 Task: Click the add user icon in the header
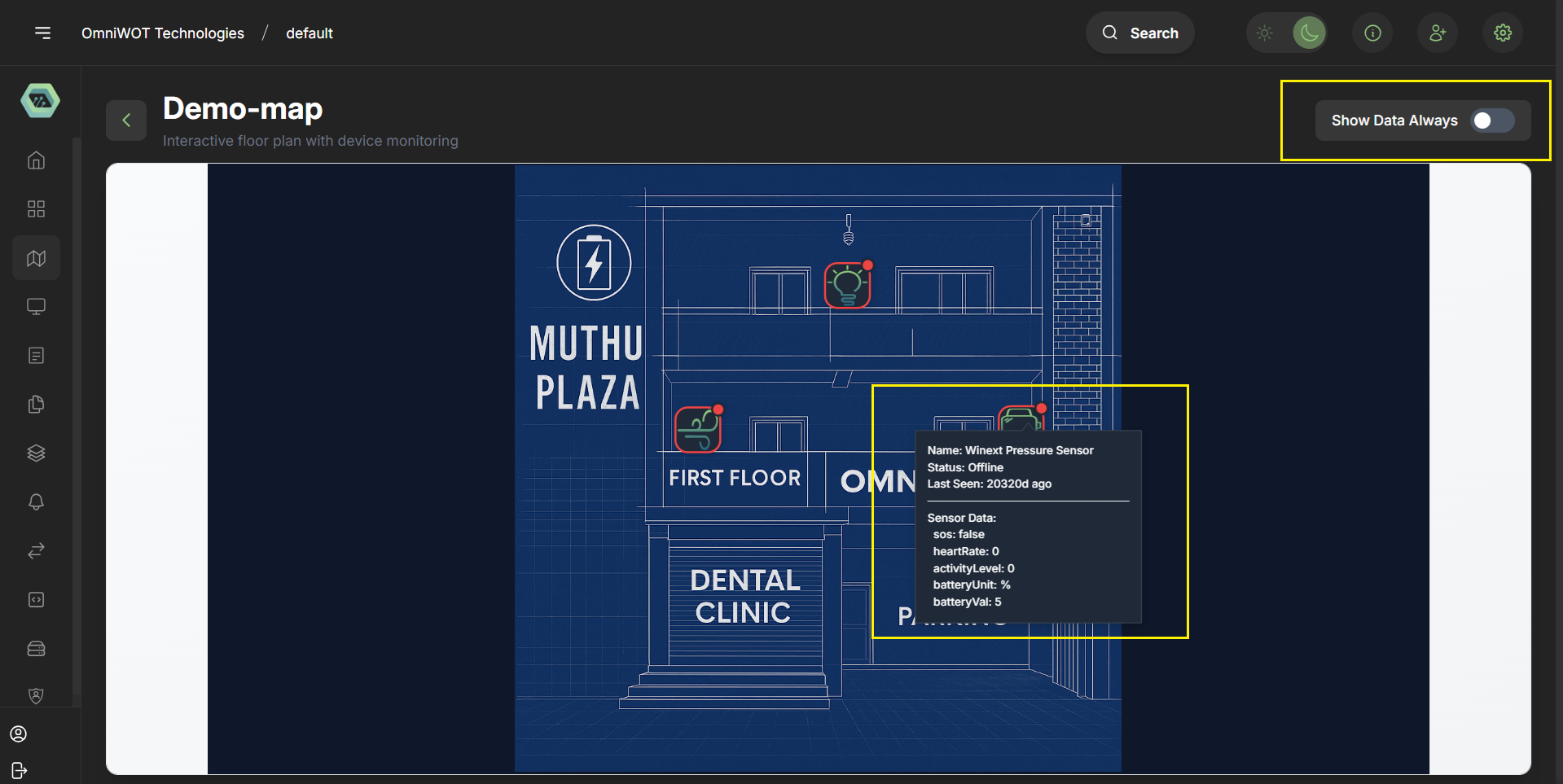pyautogui.click(x=1438, y=33)
